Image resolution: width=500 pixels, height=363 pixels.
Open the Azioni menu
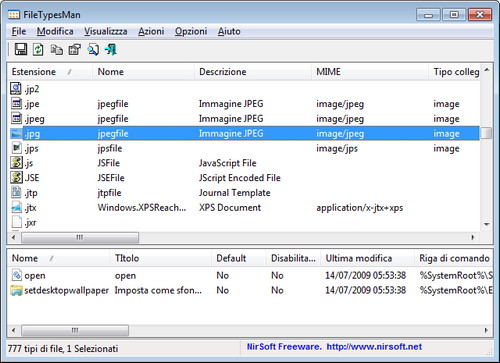[151, 31]
